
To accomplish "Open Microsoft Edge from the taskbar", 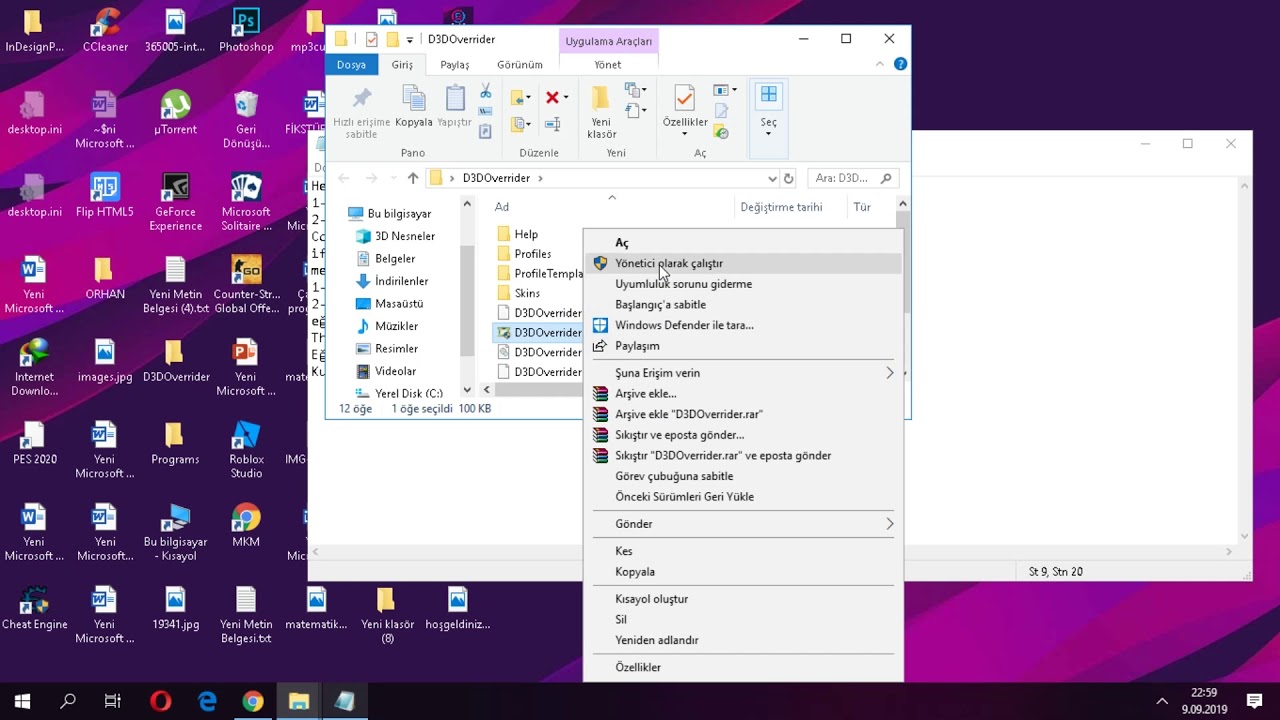I will [207, 701].
